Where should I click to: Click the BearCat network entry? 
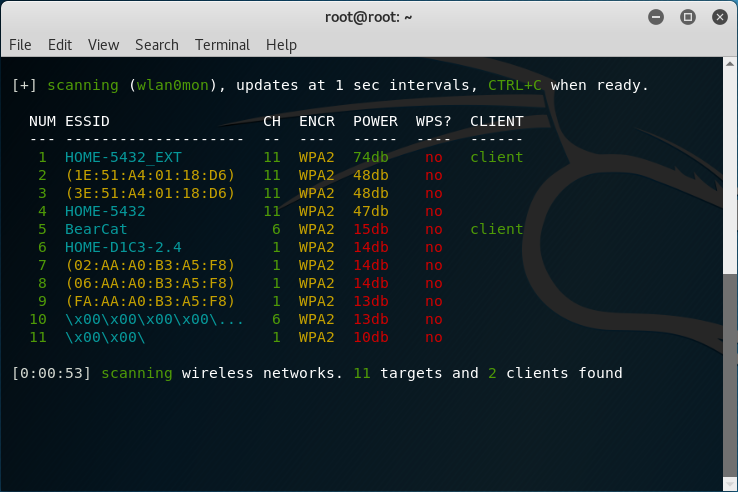coord(96,229)
